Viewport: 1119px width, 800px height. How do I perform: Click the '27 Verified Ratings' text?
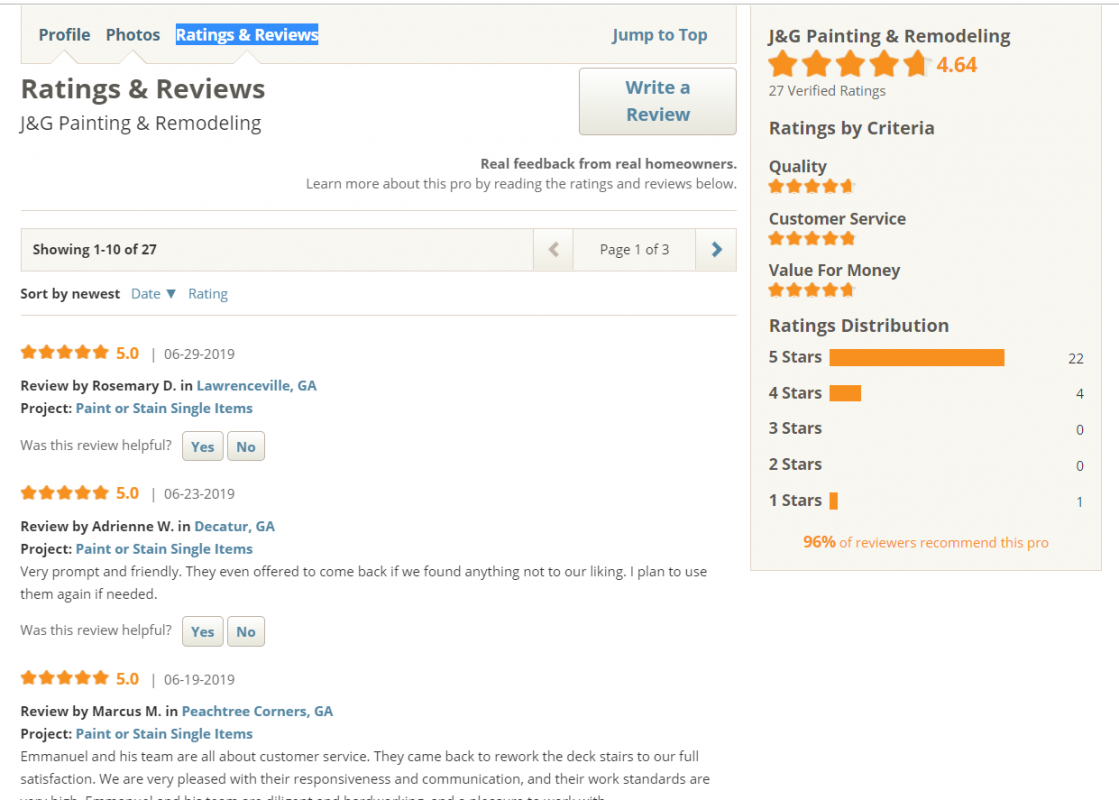coord(827,91)
